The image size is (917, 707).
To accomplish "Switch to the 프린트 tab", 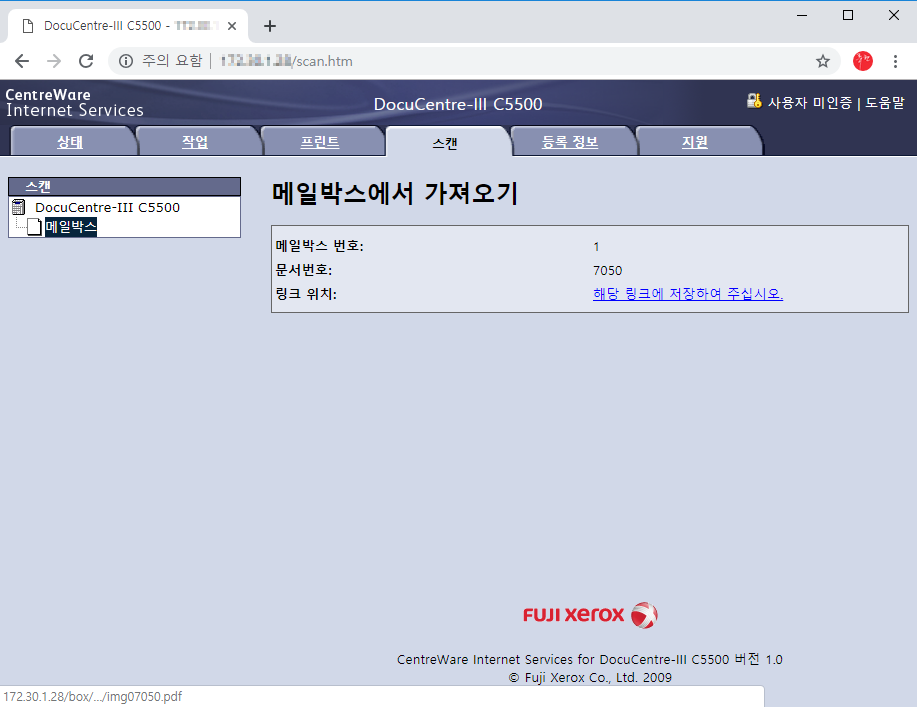I will coord(320,142).
